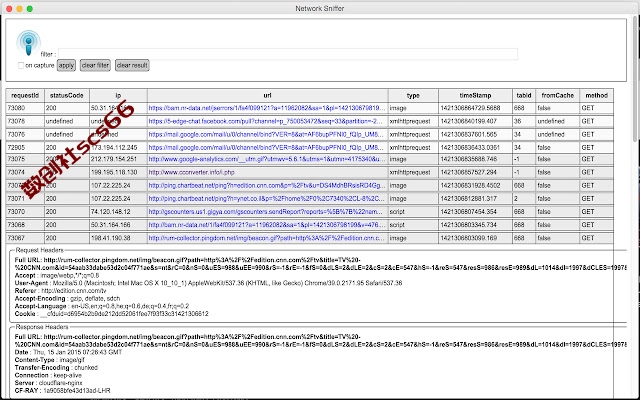Select the xmlhttprequest type cell in row 73074

coord(413,172)
